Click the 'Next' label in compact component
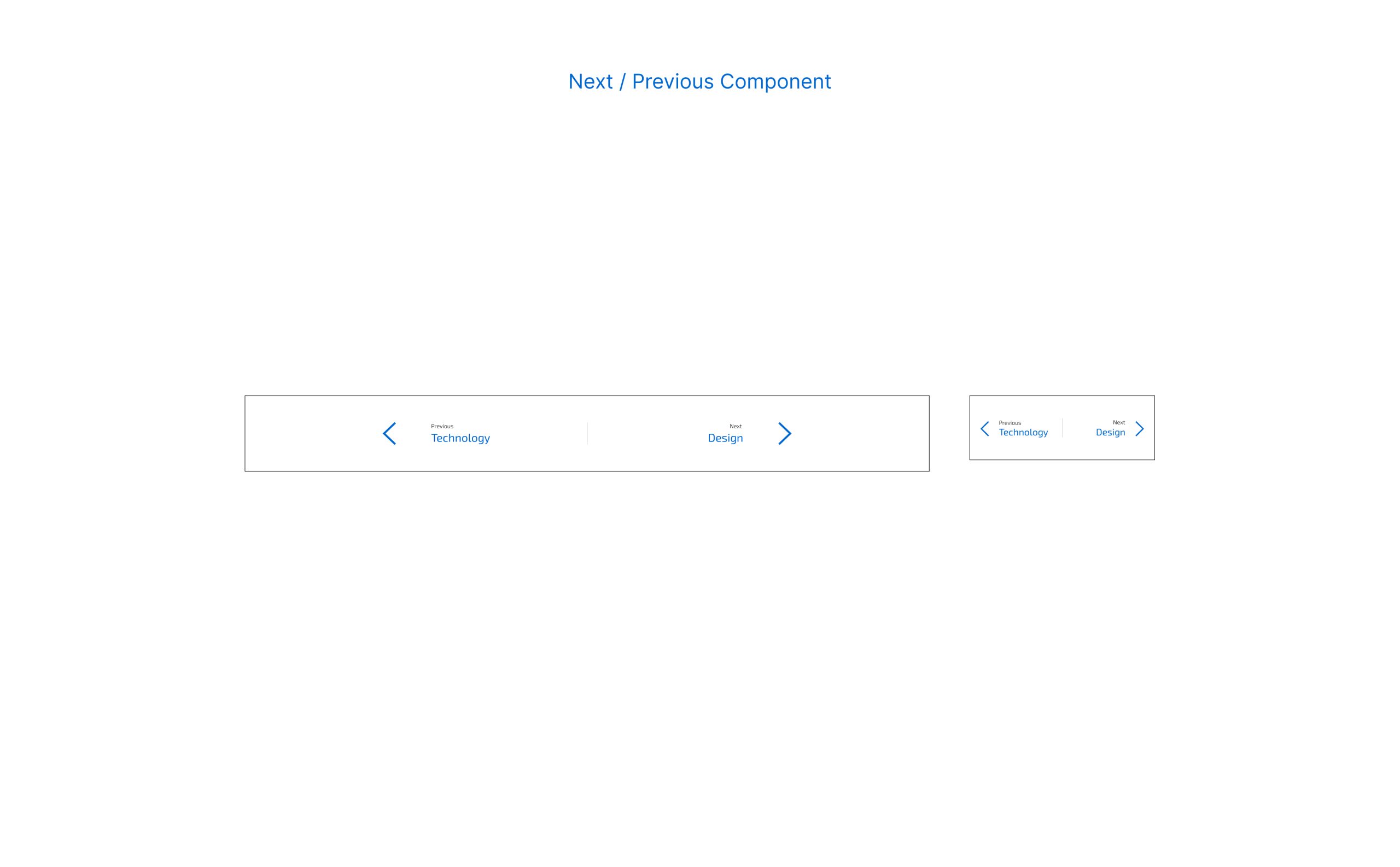The image size is (1400, 867). [1118, 423]
